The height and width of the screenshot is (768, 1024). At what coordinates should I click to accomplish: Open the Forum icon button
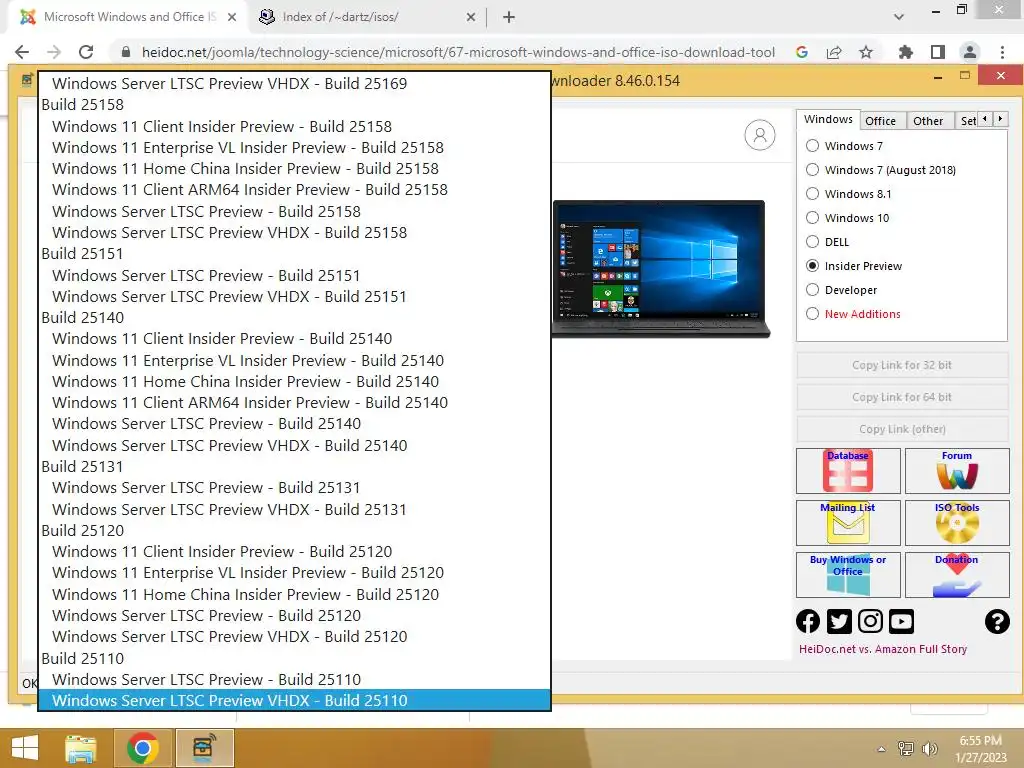coord(957,471)
